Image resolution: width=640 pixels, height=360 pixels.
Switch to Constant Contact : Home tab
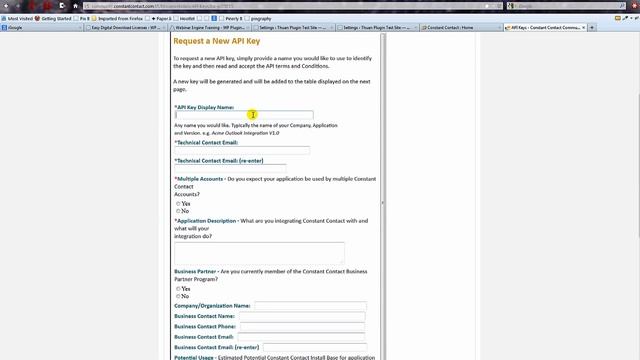[x=461, y=27]
